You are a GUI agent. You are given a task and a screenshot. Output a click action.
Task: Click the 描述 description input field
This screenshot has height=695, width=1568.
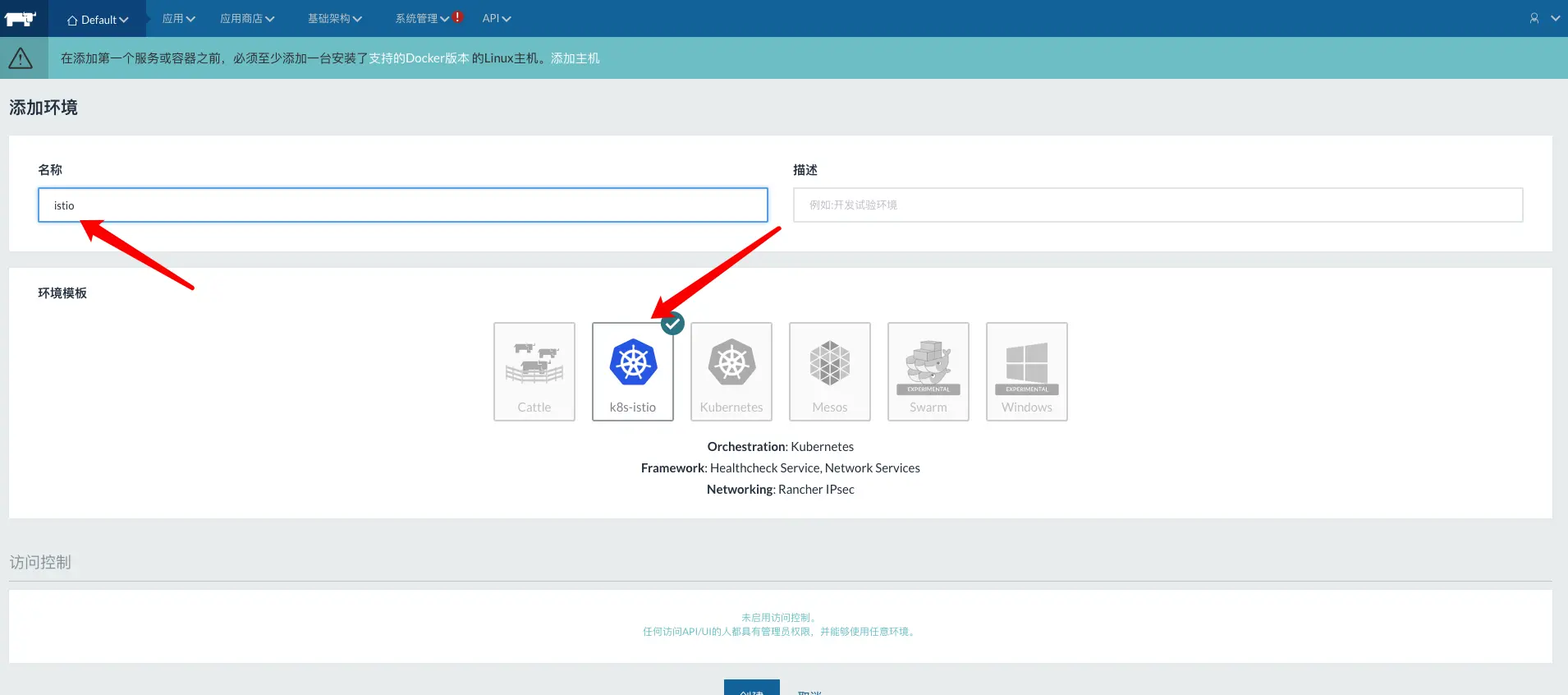1158,205
